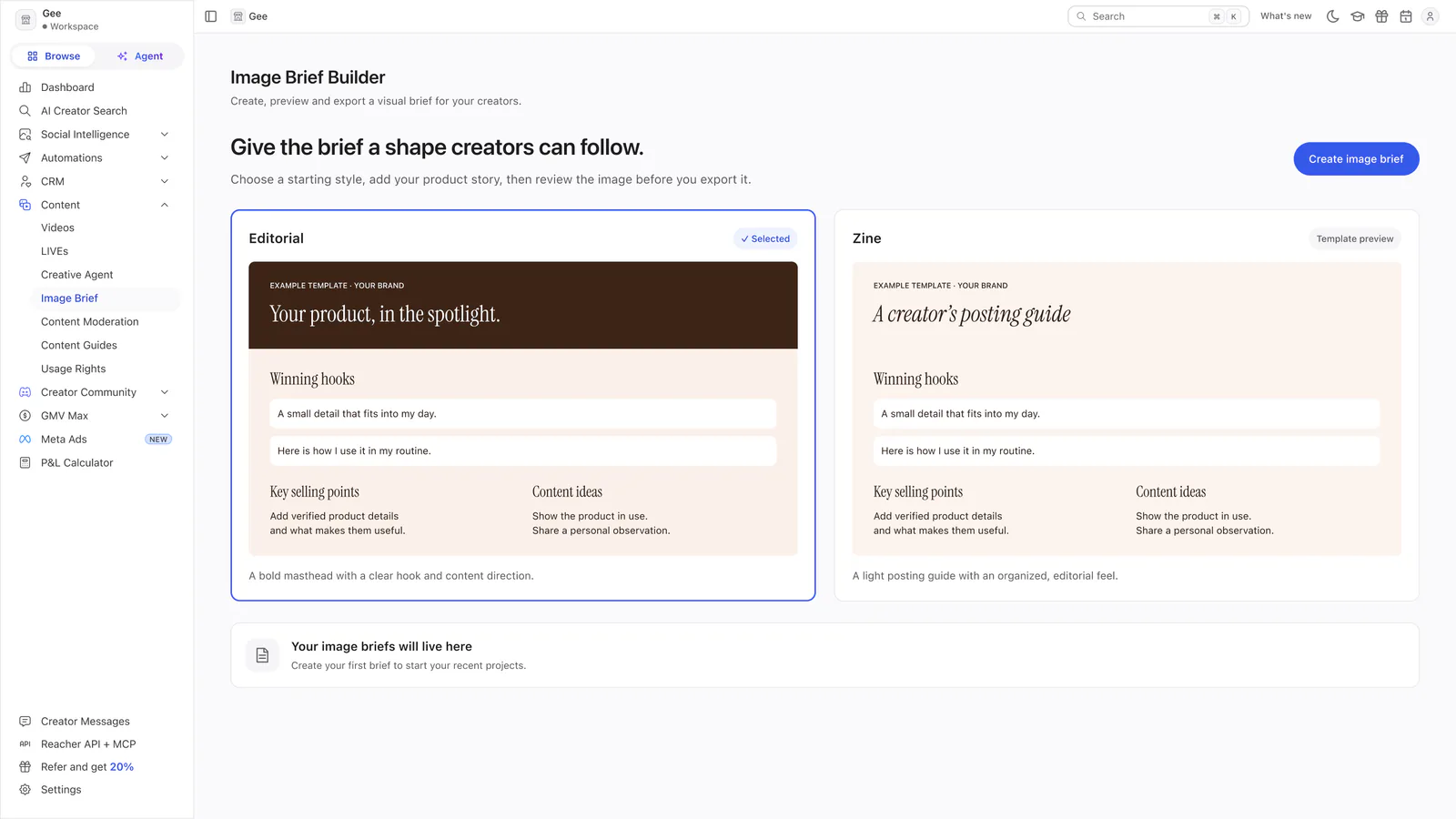1456x819 pixels.
Task: Click the Search input field
Action: click(1158, 16)
